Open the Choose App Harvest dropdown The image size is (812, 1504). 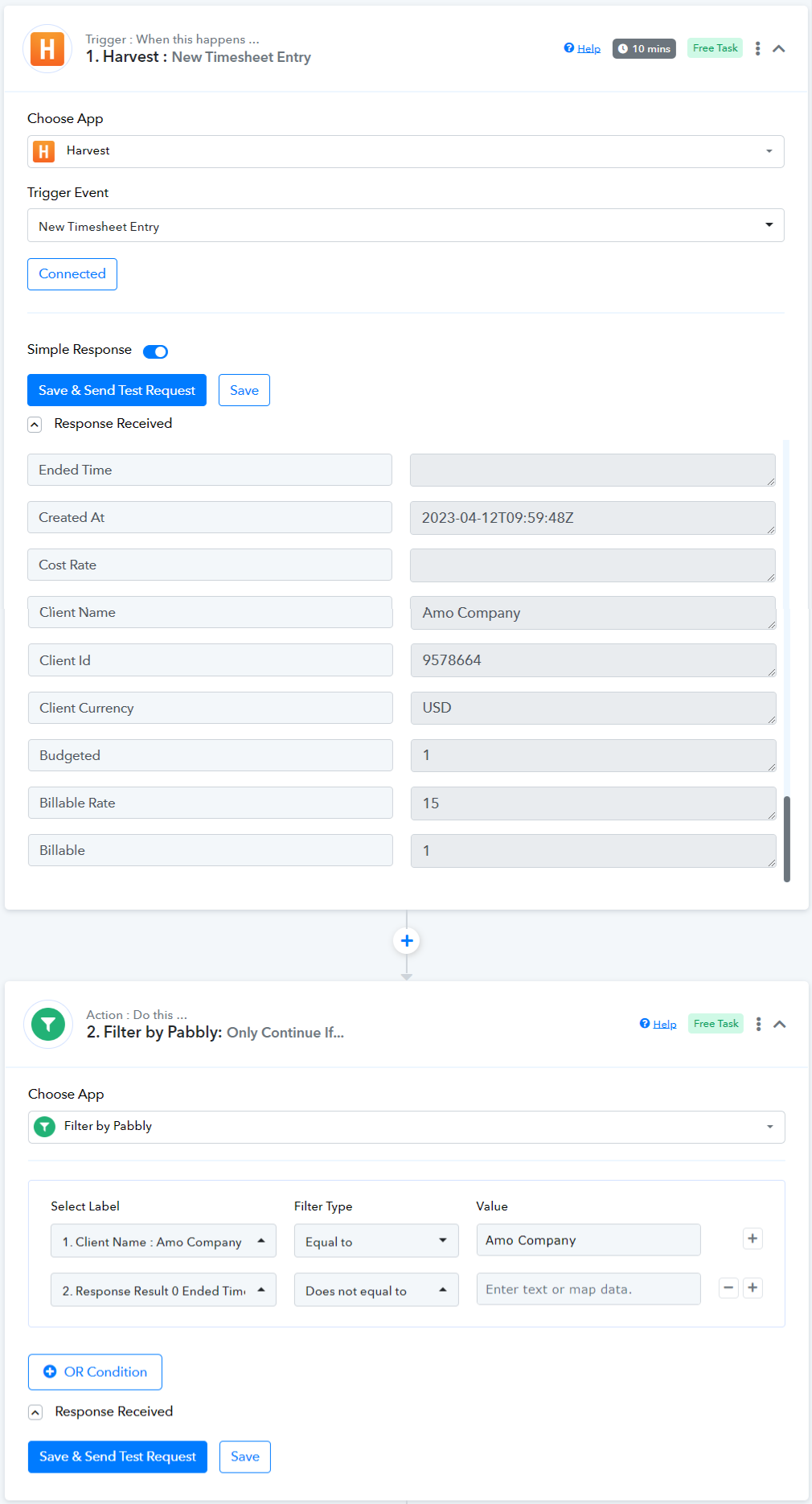(406, 151)
